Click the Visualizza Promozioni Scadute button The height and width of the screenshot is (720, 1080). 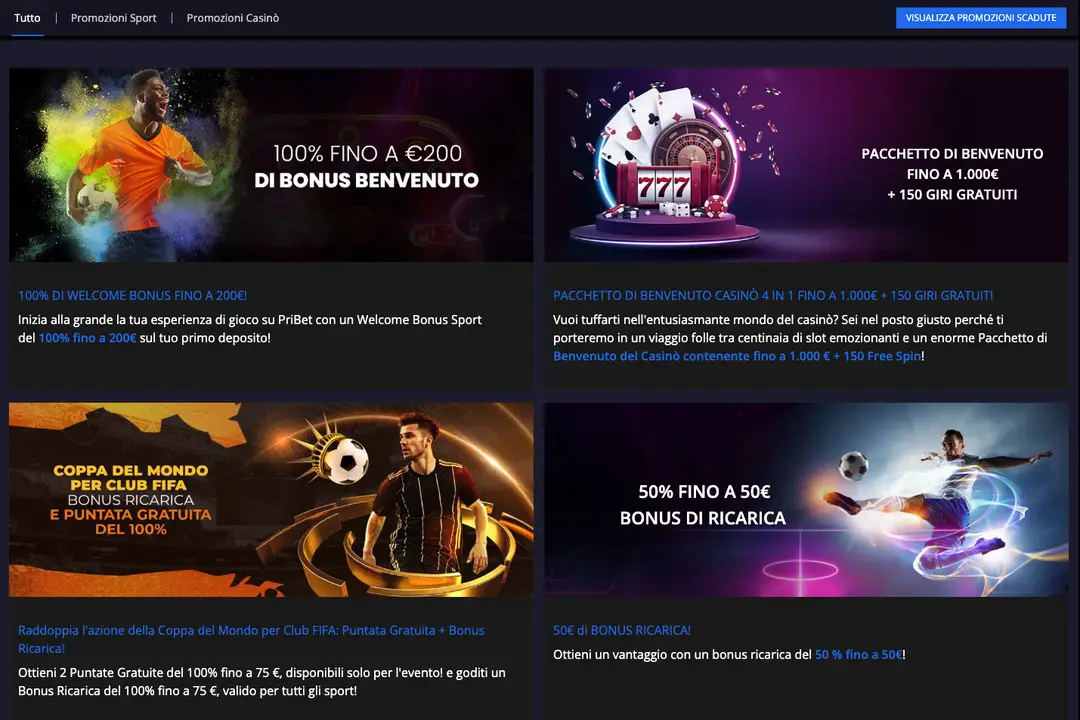click(x=980, y=18)
